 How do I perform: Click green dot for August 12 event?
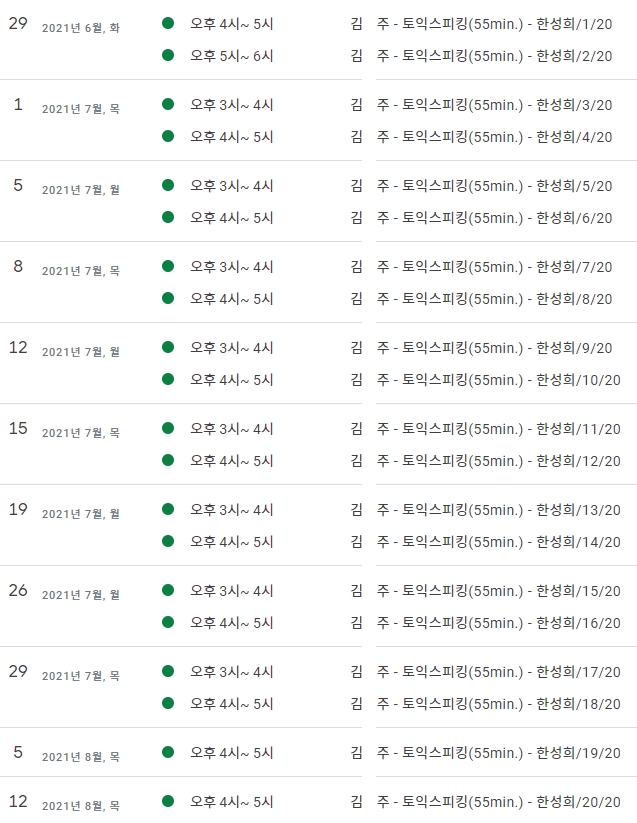(x=168, y=801)
